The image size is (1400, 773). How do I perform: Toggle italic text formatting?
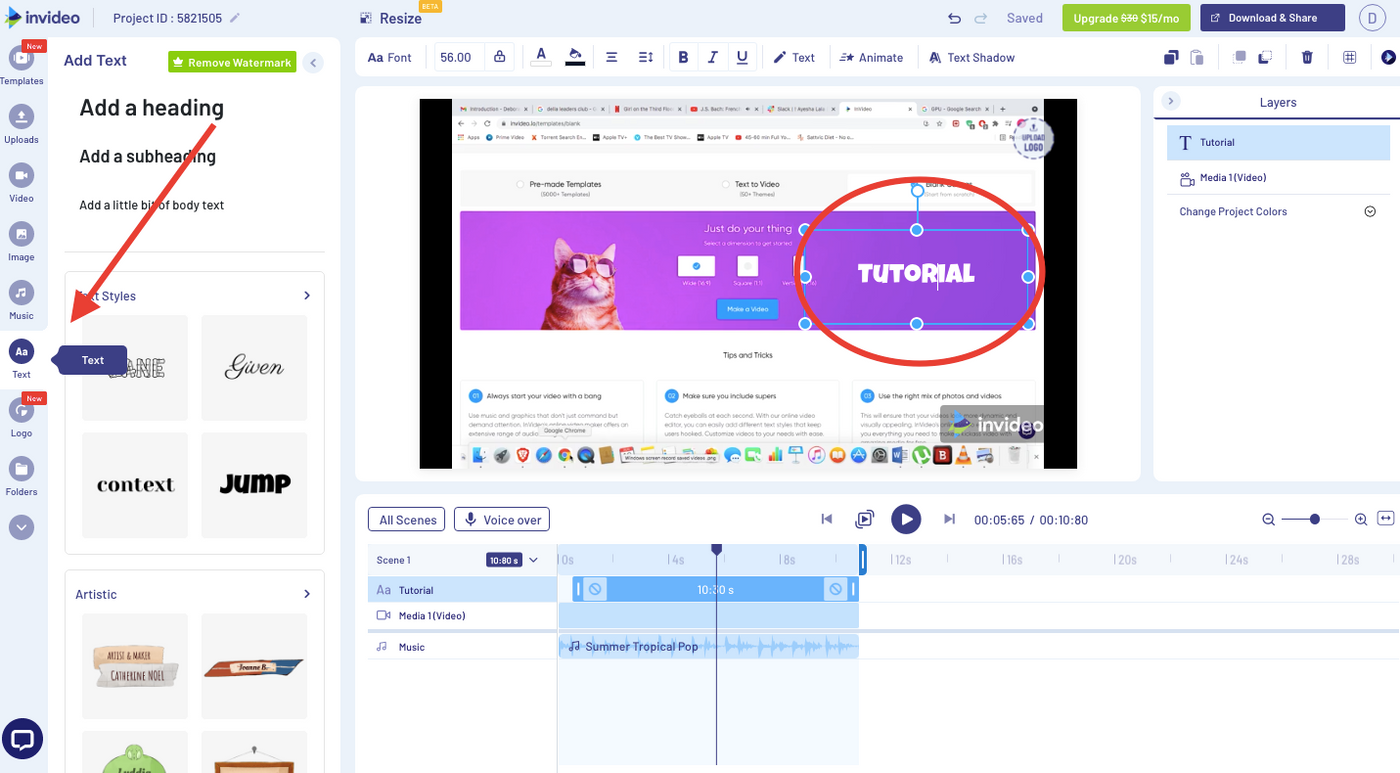(713, 57)
